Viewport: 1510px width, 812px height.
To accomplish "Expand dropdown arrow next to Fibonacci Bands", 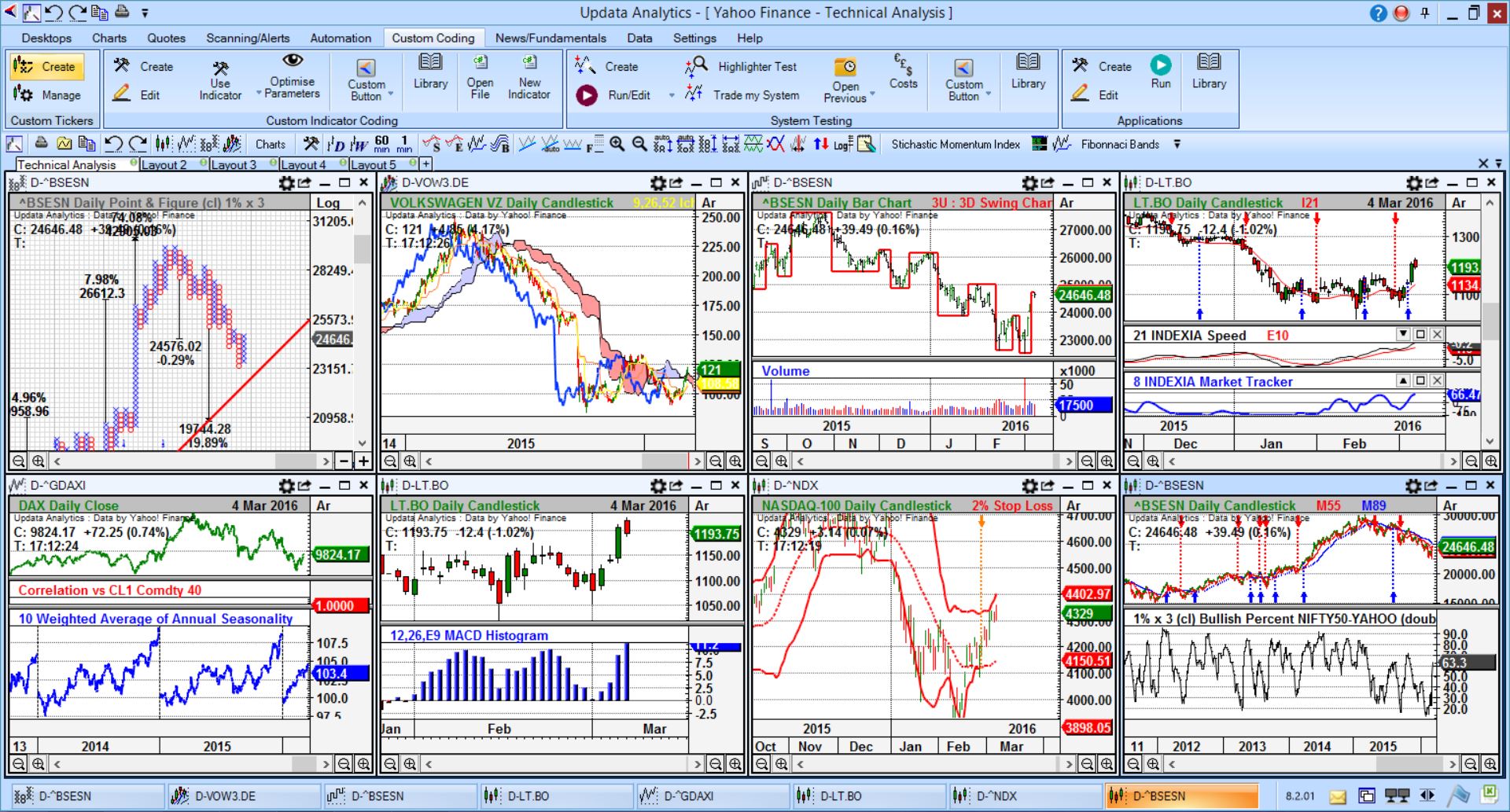I will [x=1177, y=144].
